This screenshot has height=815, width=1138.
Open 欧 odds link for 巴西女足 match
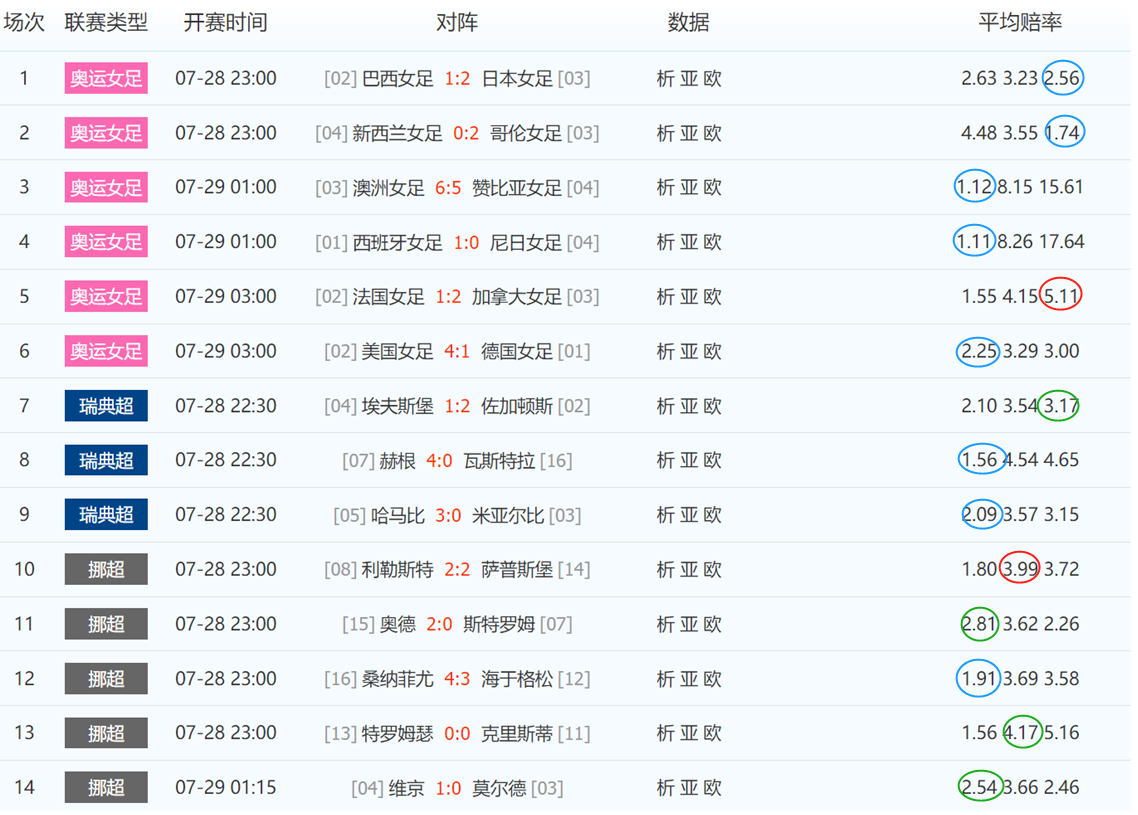(x=713, y=78)
